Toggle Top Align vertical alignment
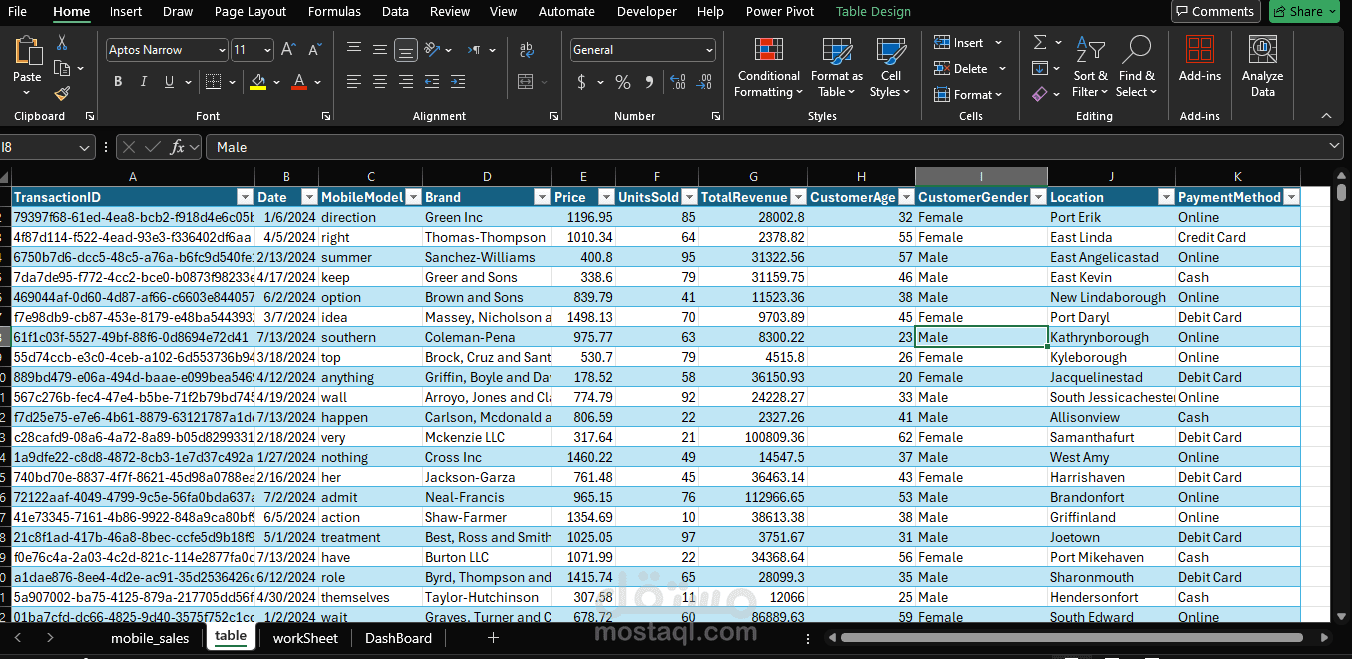Screen dimensions: 1352x659 point(354,49)
